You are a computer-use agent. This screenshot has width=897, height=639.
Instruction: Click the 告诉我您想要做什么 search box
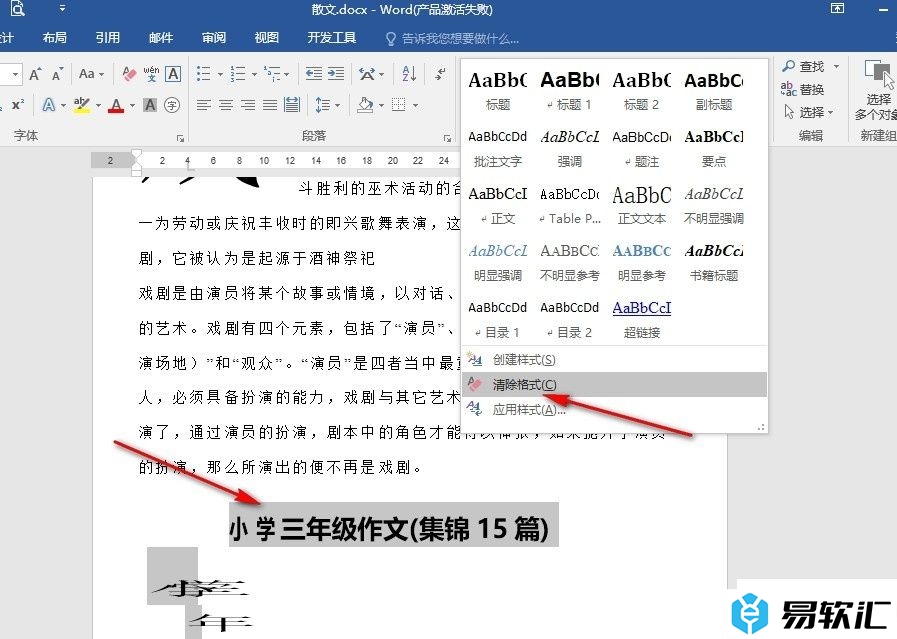coord(453,38)
